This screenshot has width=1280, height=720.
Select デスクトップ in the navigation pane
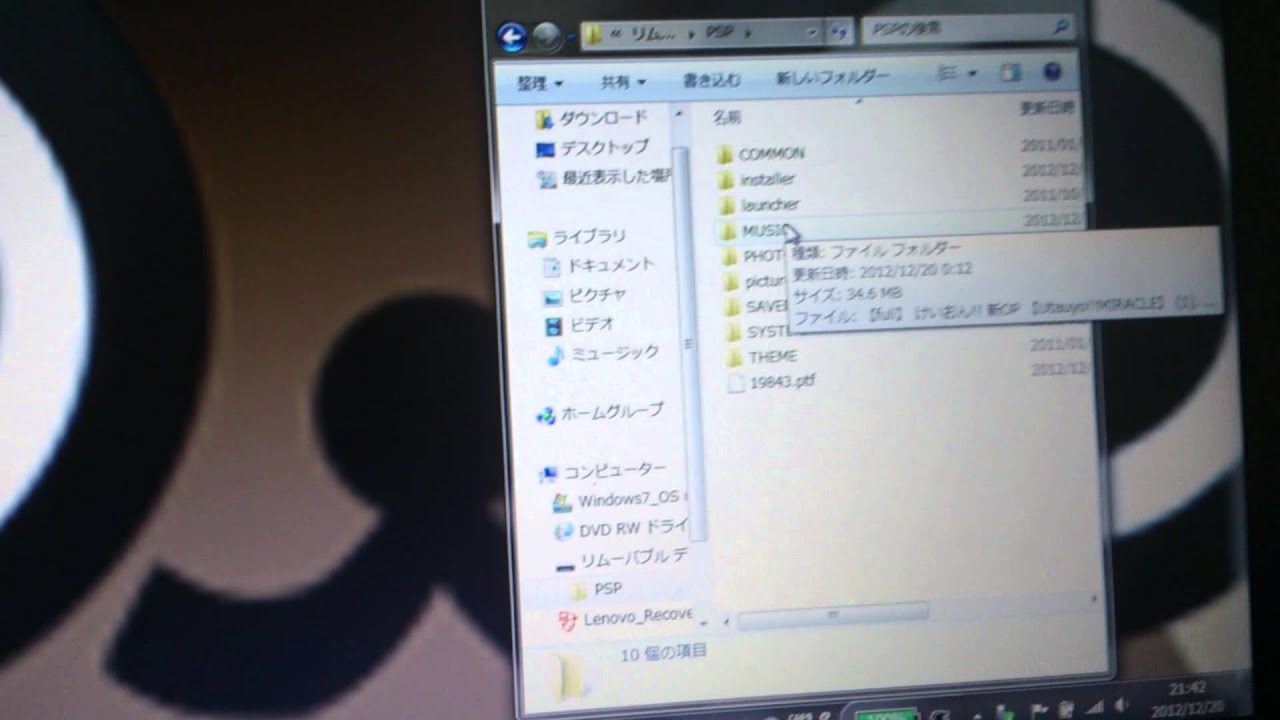tap(592, 148)
